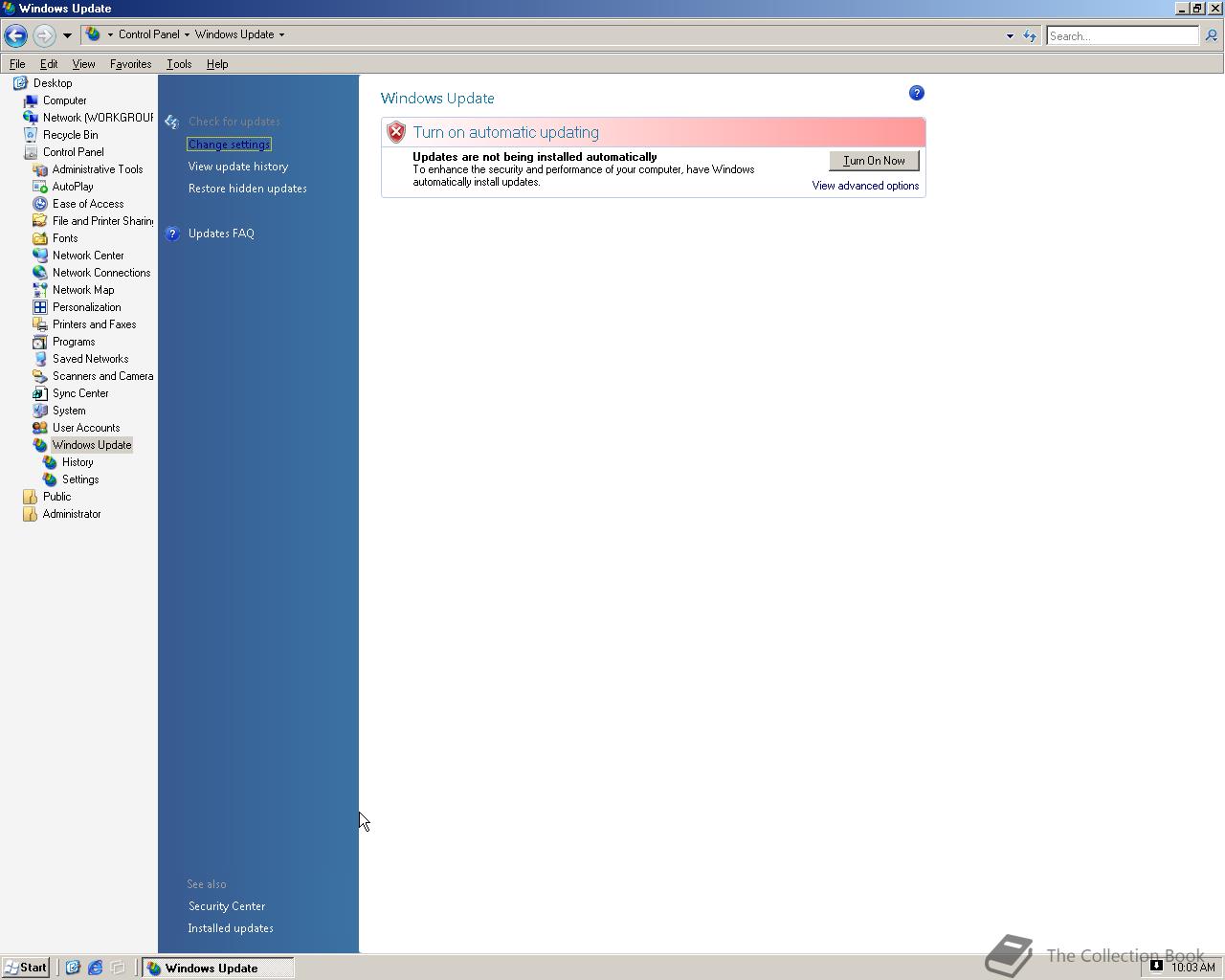Open Printers and Faxes icon
Image resolution: width=1225 pixels, height=980 pixels.
coord(39,324)
